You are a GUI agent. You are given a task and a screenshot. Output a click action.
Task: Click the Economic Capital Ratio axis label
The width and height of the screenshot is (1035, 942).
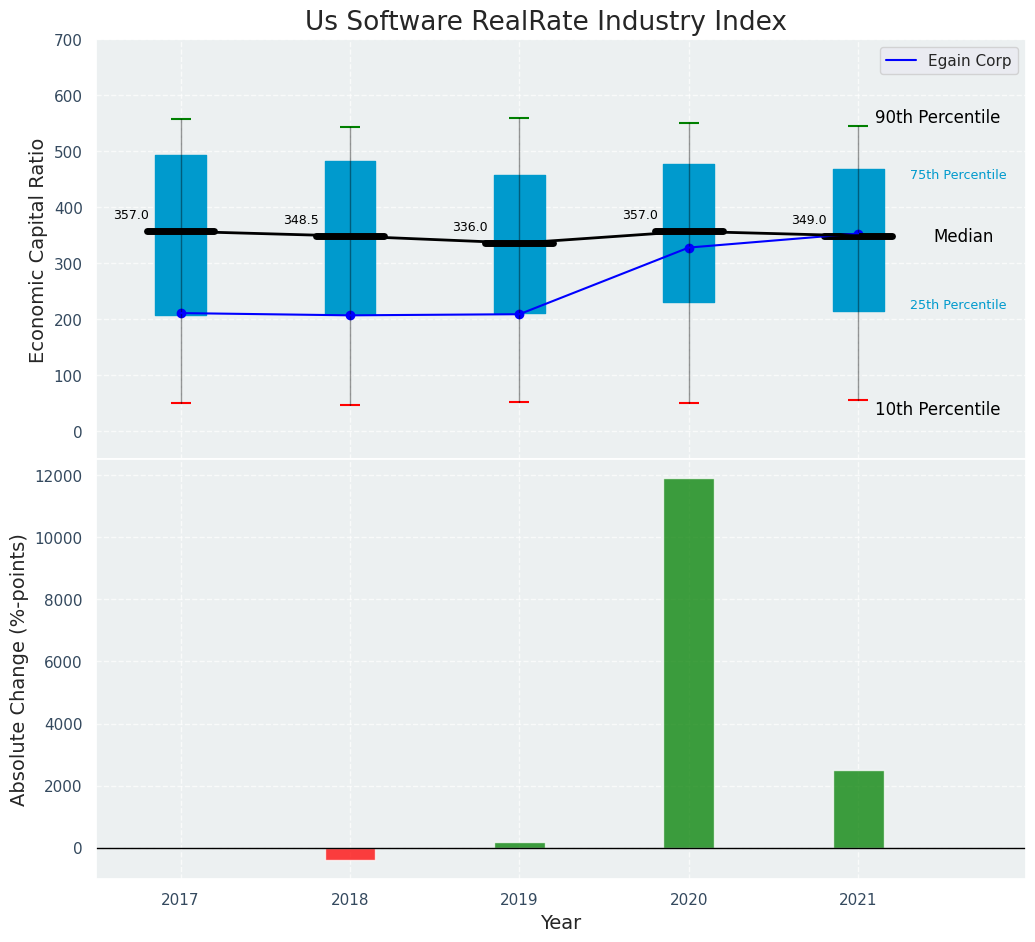coord(38,250)
